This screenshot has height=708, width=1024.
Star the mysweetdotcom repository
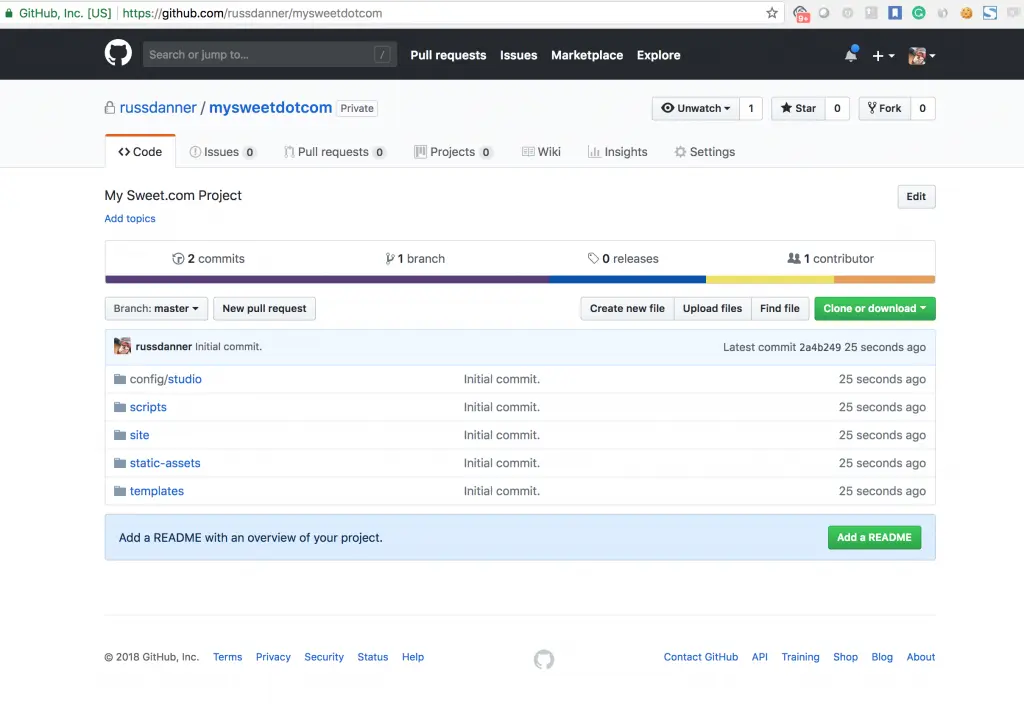[x=798, y=108]
